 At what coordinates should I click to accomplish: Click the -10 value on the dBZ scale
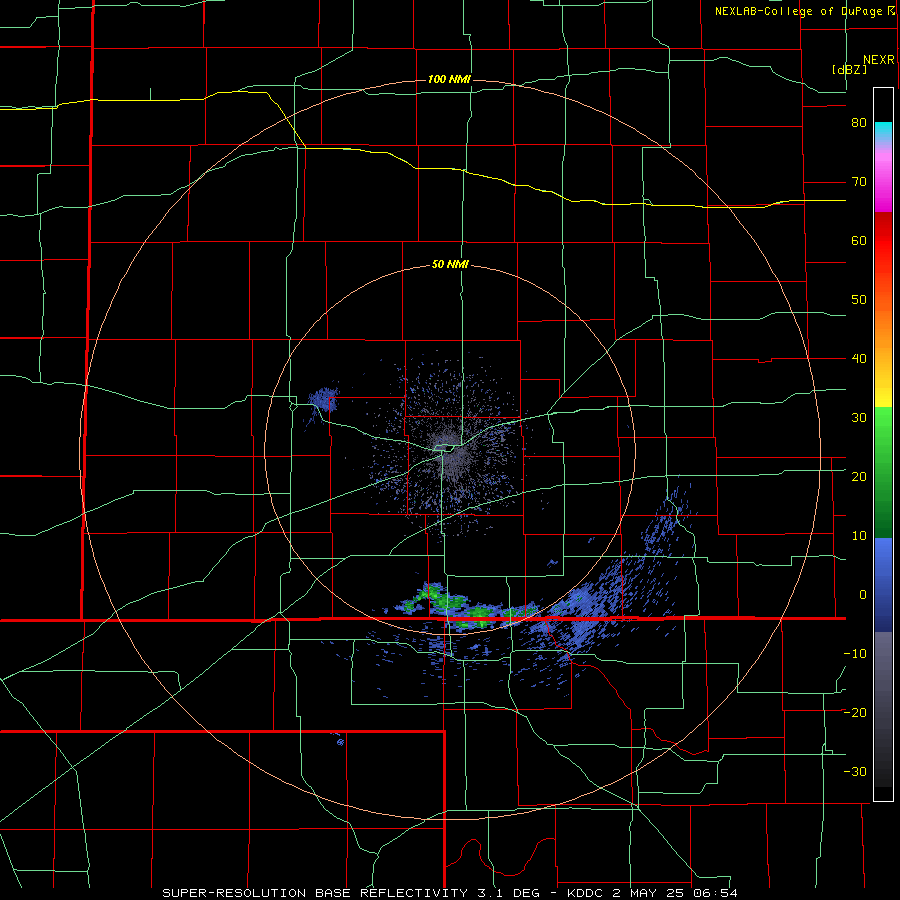[x=855, y=654]
